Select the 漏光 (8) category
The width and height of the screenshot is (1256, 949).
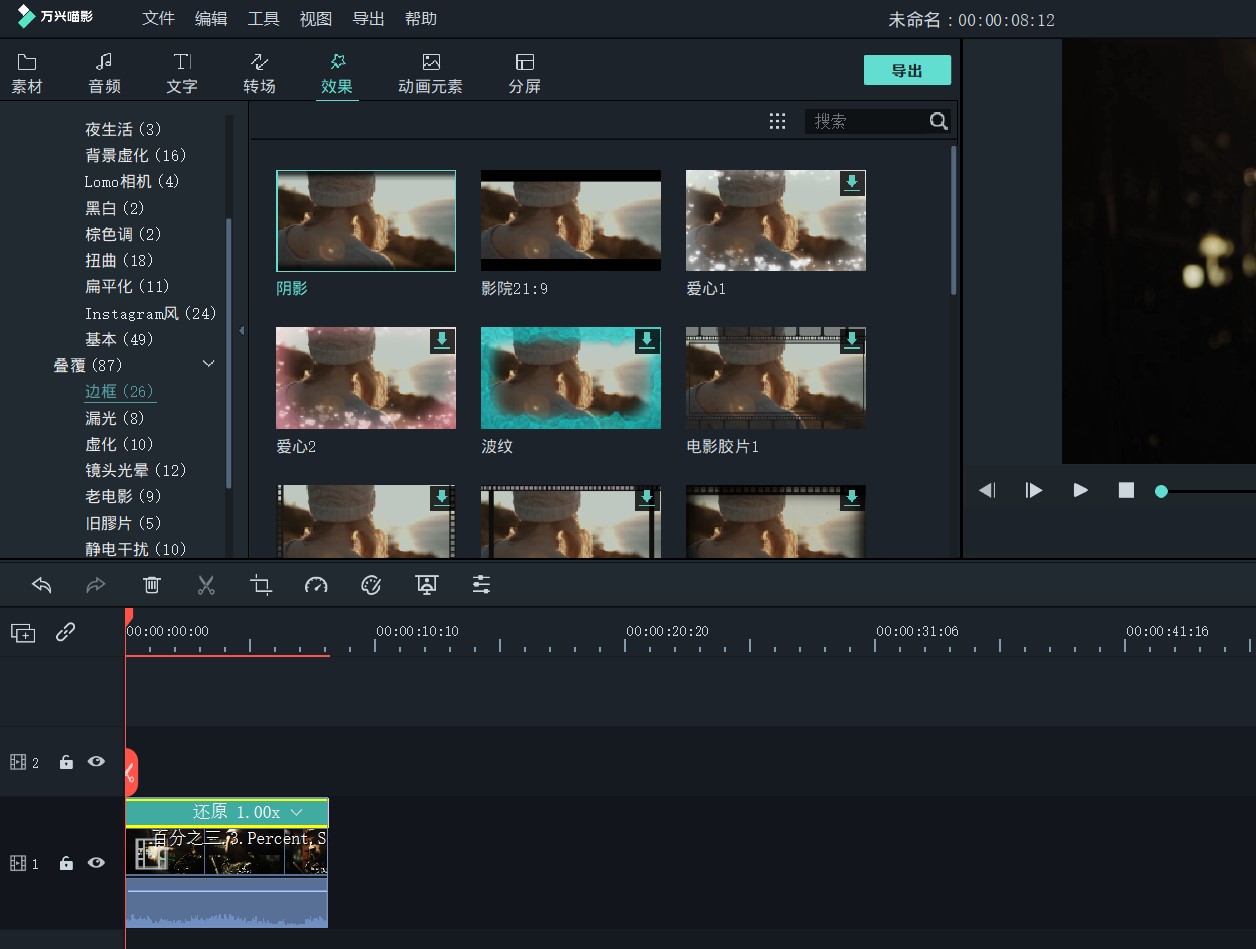pos(114,418)
